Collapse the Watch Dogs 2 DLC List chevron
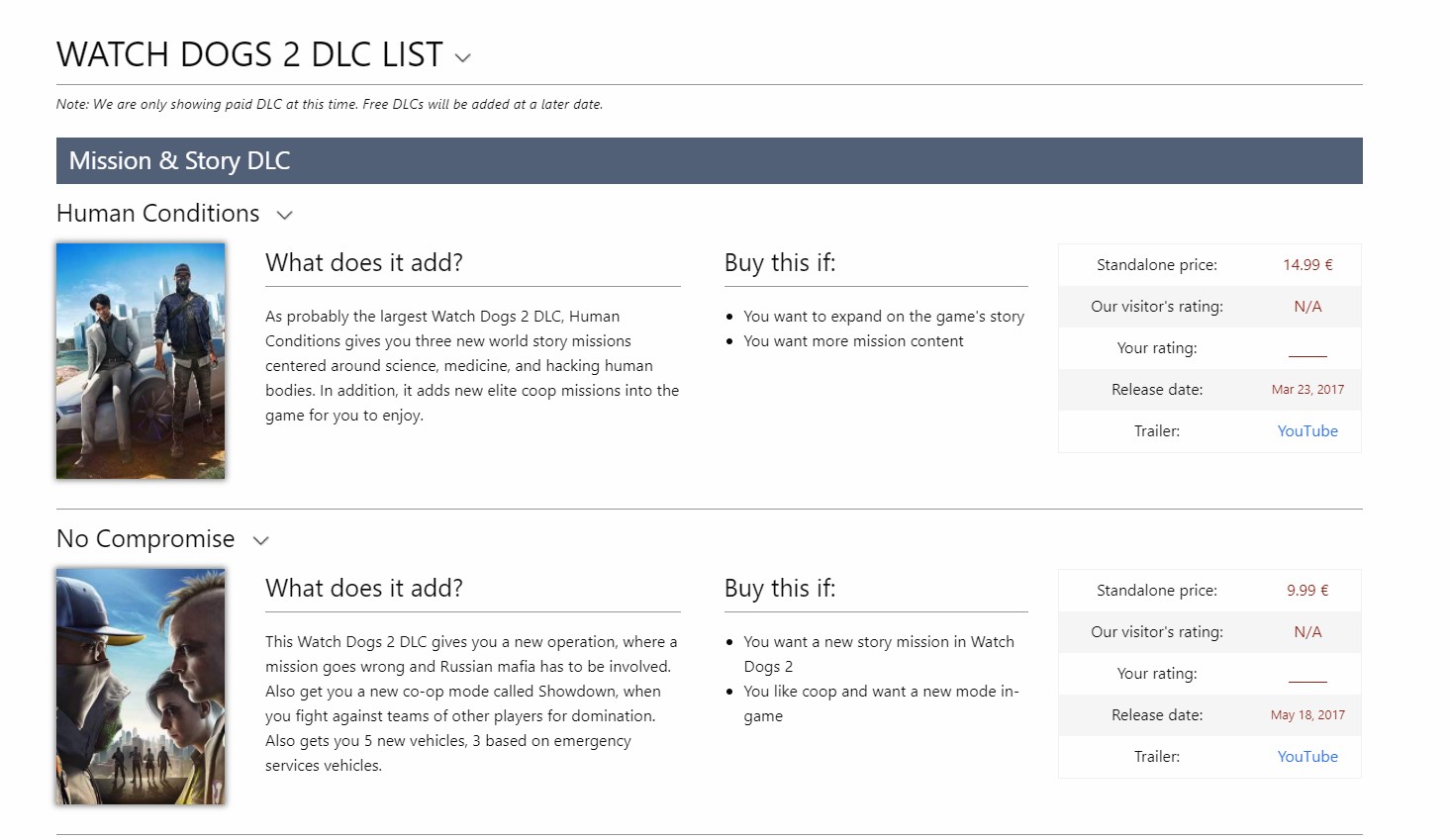This screenshot has width=1449, height=840. tap(462, 57)
